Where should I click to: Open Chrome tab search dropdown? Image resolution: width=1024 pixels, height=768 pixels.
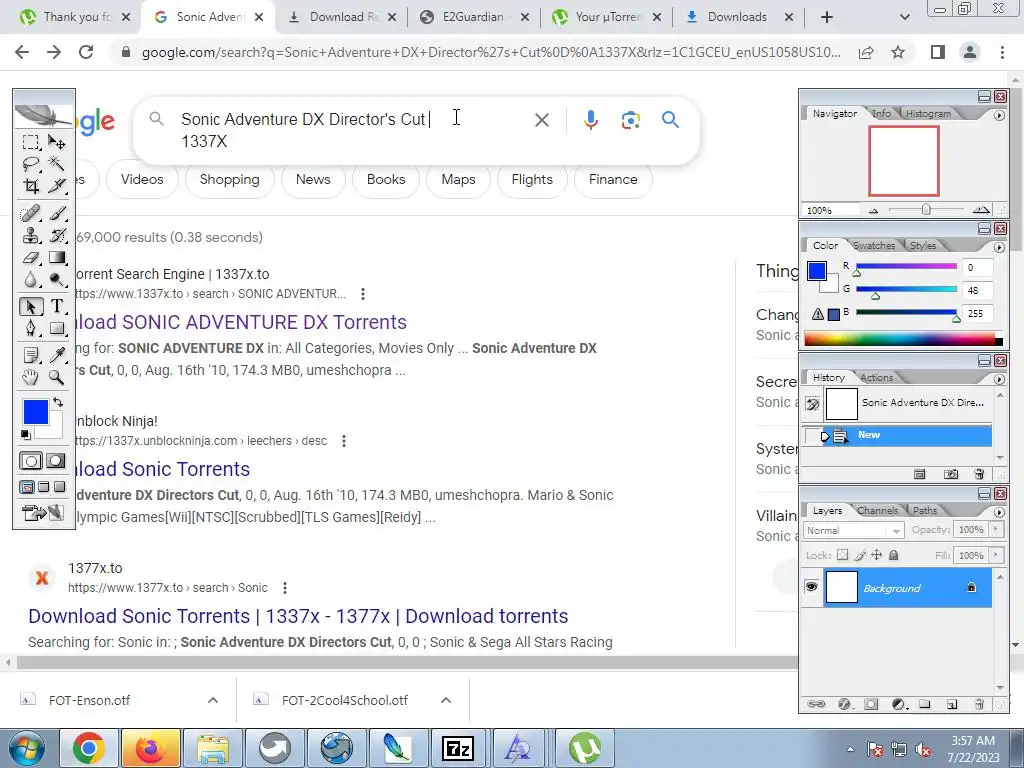[904, 17]
